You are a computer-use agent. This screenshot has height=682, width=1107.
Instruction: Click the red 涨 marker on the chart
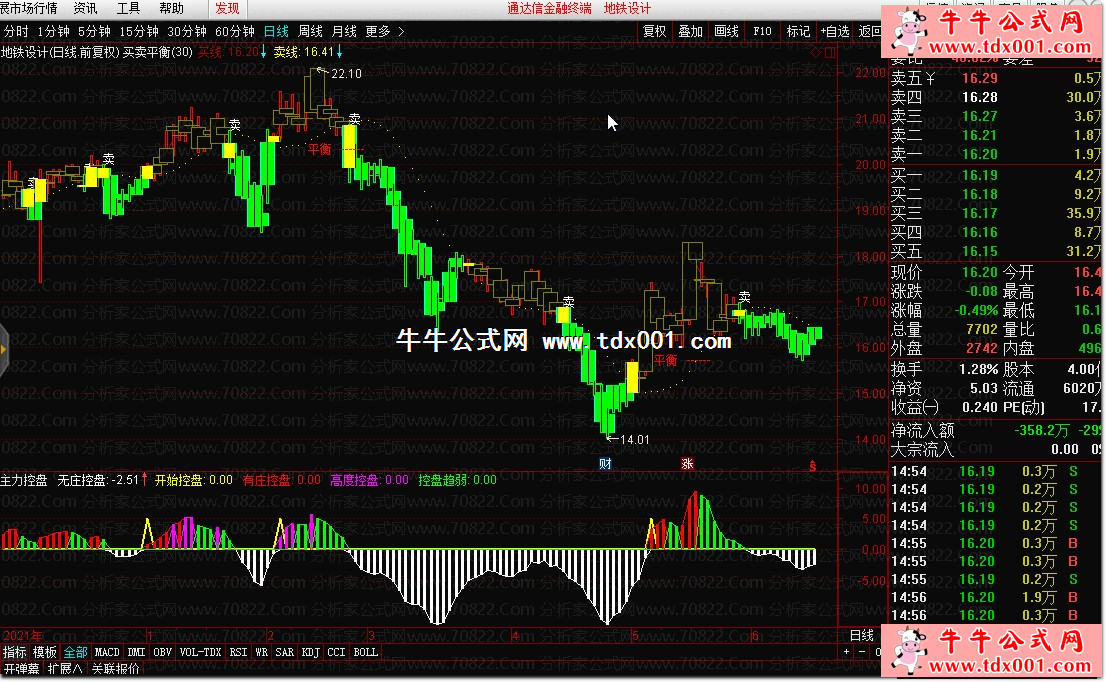pos(687,463)
